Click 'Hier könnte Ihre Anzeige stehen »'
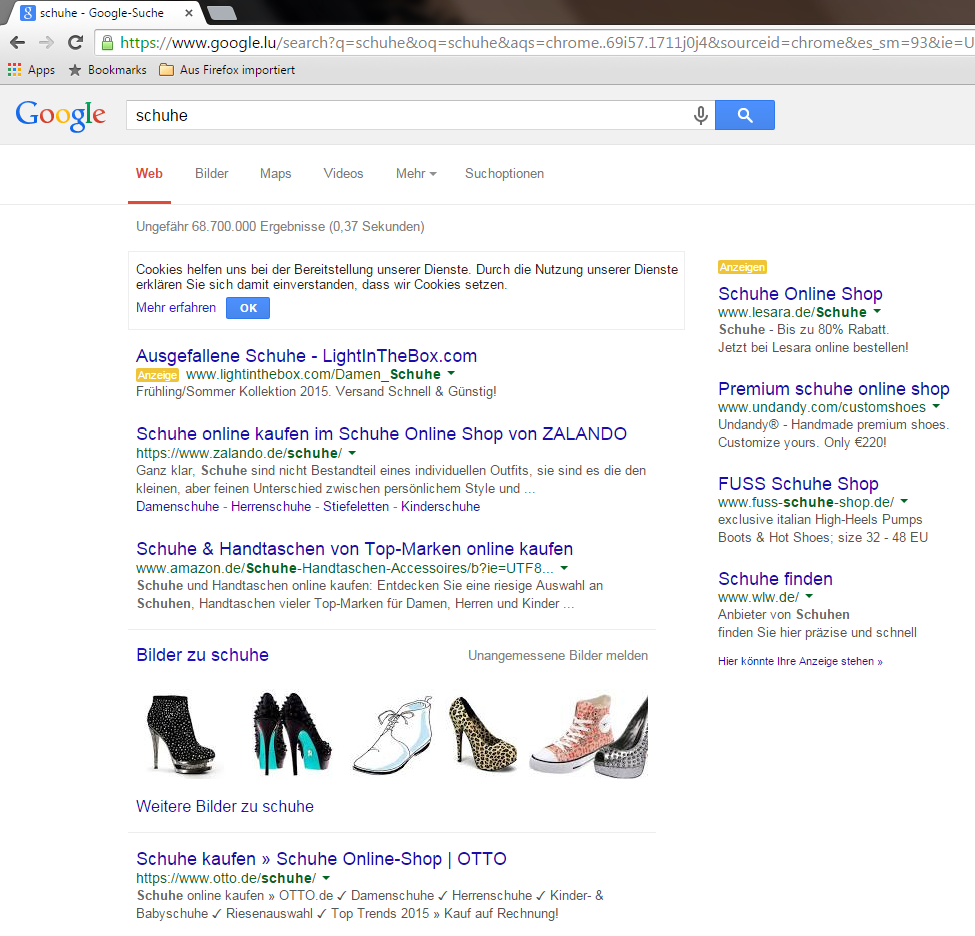This screenshot has width=975, height=936. (x=800, y=661)
